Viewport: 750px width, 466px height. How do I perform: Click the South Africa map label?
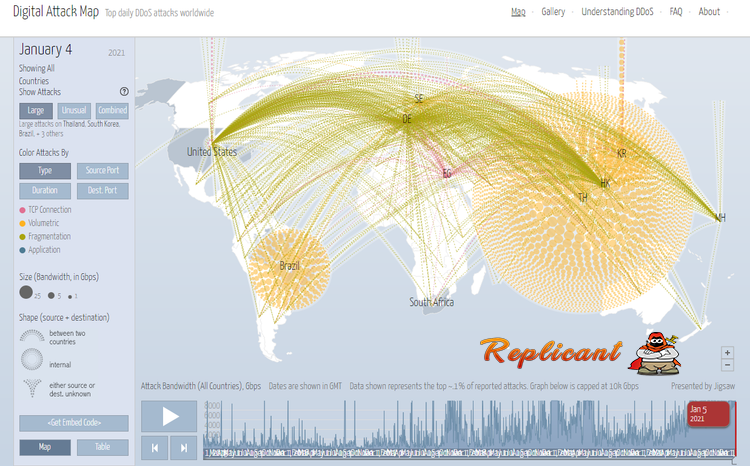click(x=431, y=302)
